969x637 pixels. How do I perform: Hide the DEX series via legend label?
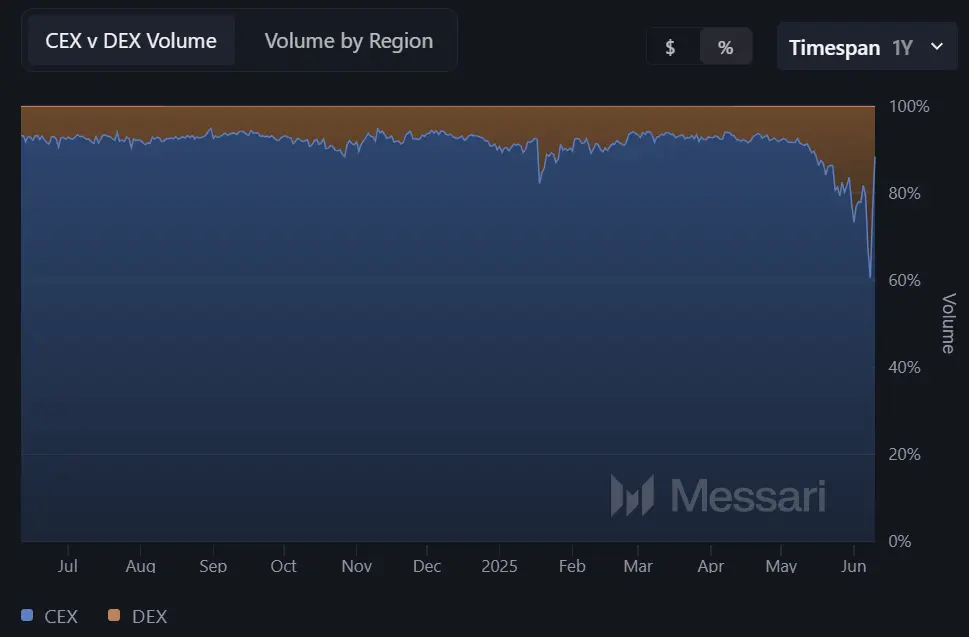[149, 616]
